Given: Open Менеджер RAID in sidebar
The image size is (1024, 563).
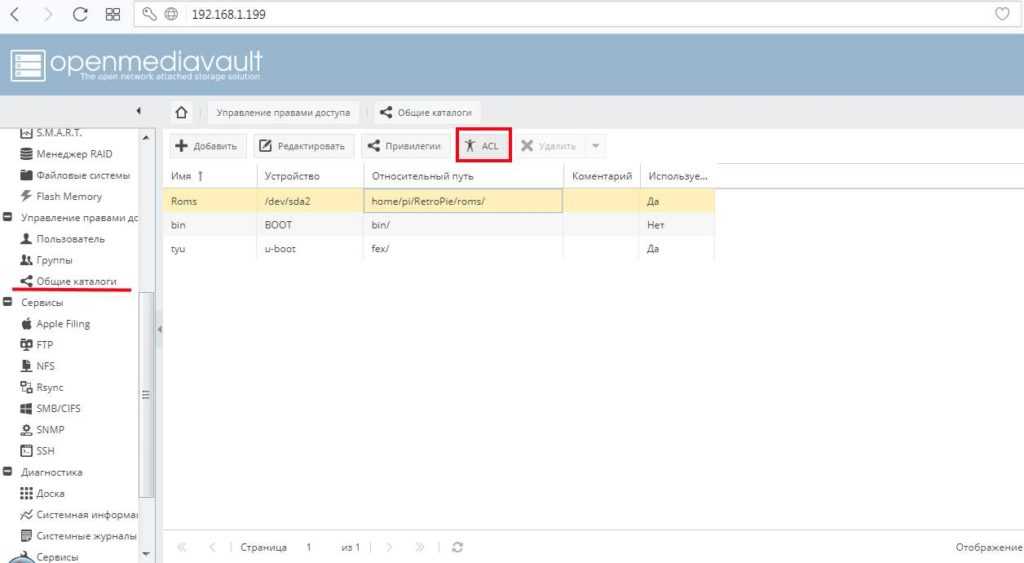Looking at the screenshot, I should point(74,154).
